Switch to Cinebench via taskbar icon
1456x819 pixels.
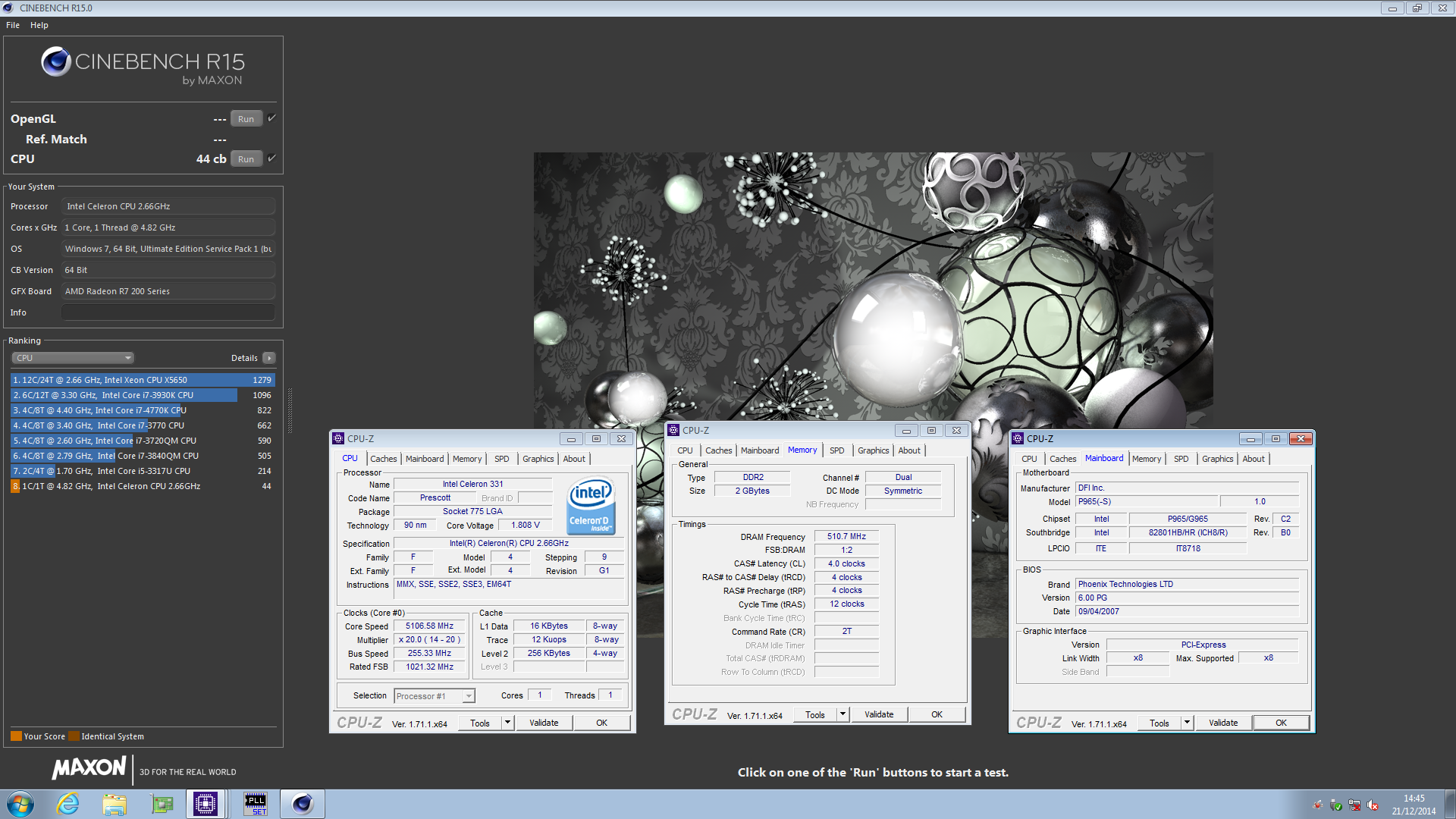tap(303, 804)
